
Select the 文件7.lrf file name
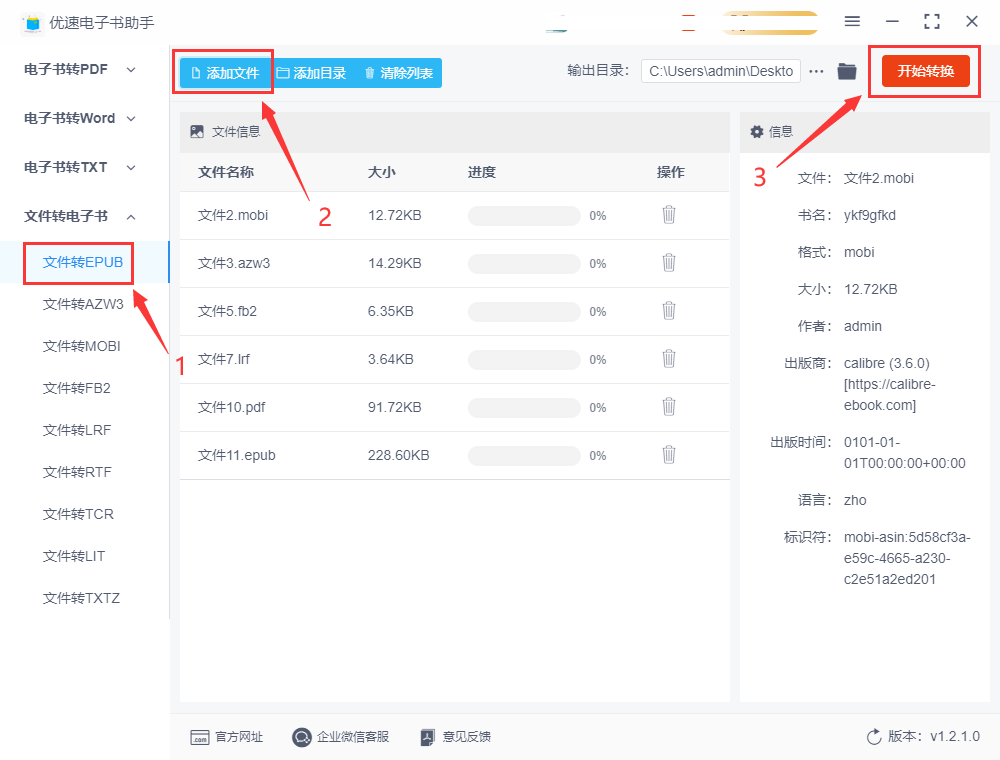pos(224,360)
